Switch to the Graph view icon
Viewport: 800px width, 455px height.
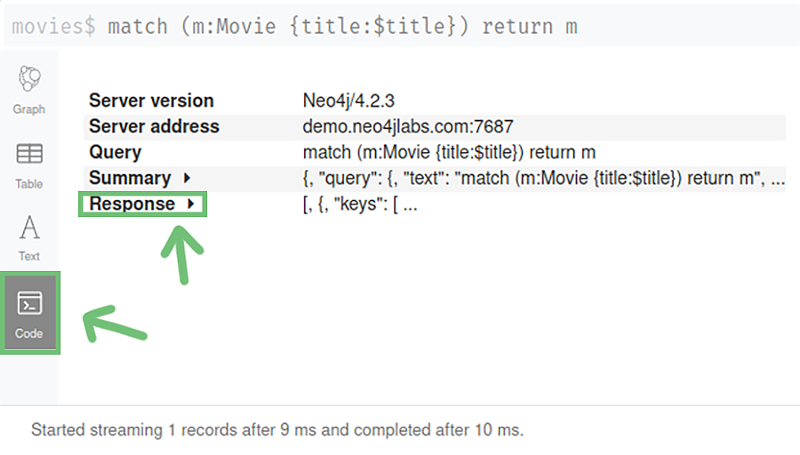[x=29, y=79]
